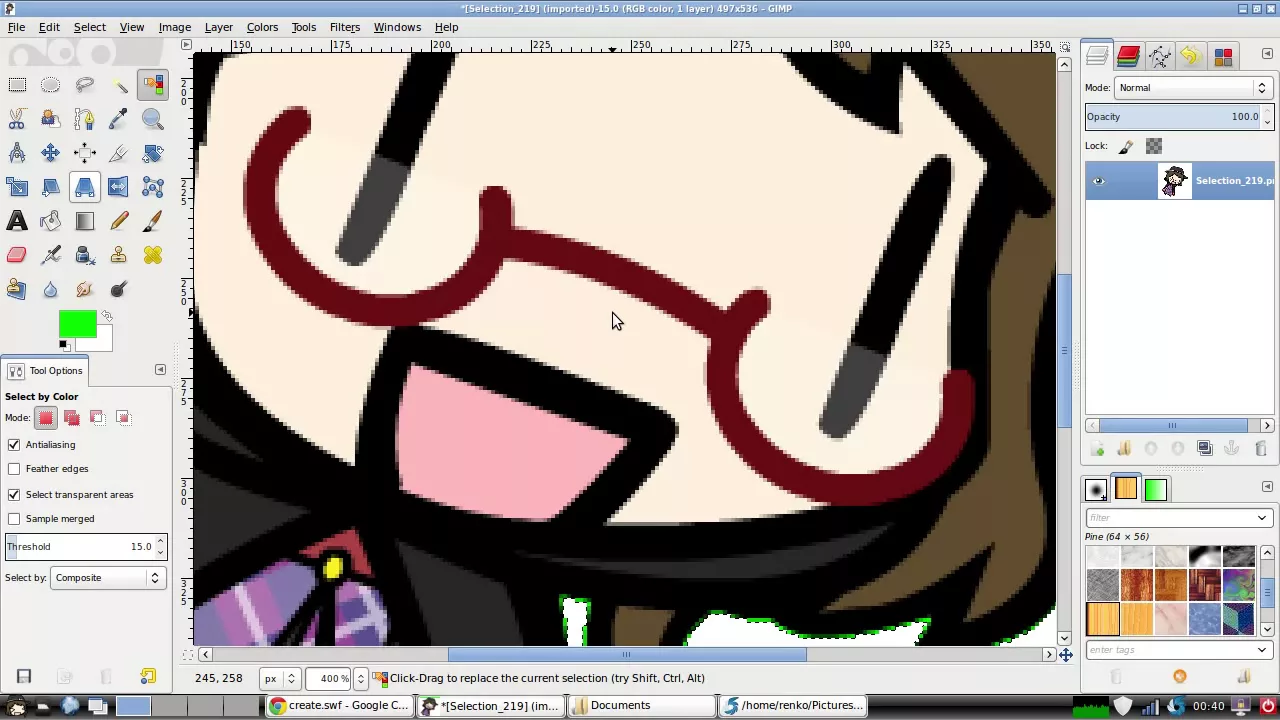Switch to create.swf Google Chrome taskbar window

[x=339, y=706]
